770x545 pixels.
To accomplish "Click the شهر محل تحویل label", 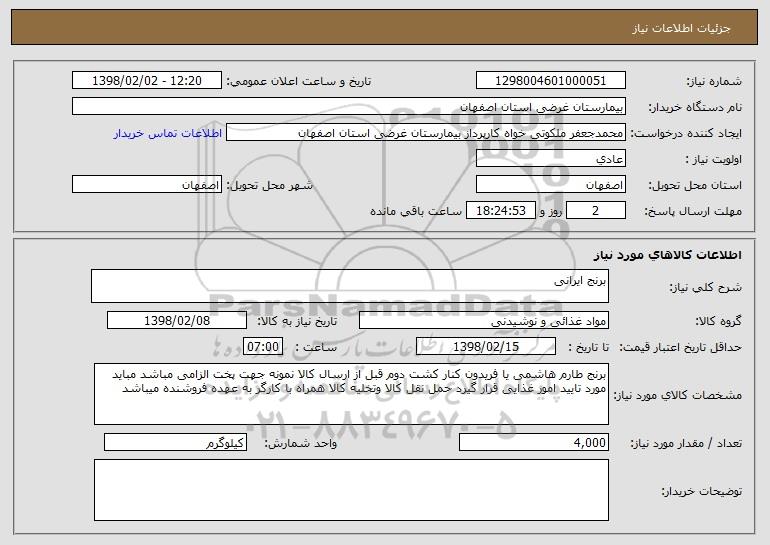I will pyautogui.click(x=270, y=186).
